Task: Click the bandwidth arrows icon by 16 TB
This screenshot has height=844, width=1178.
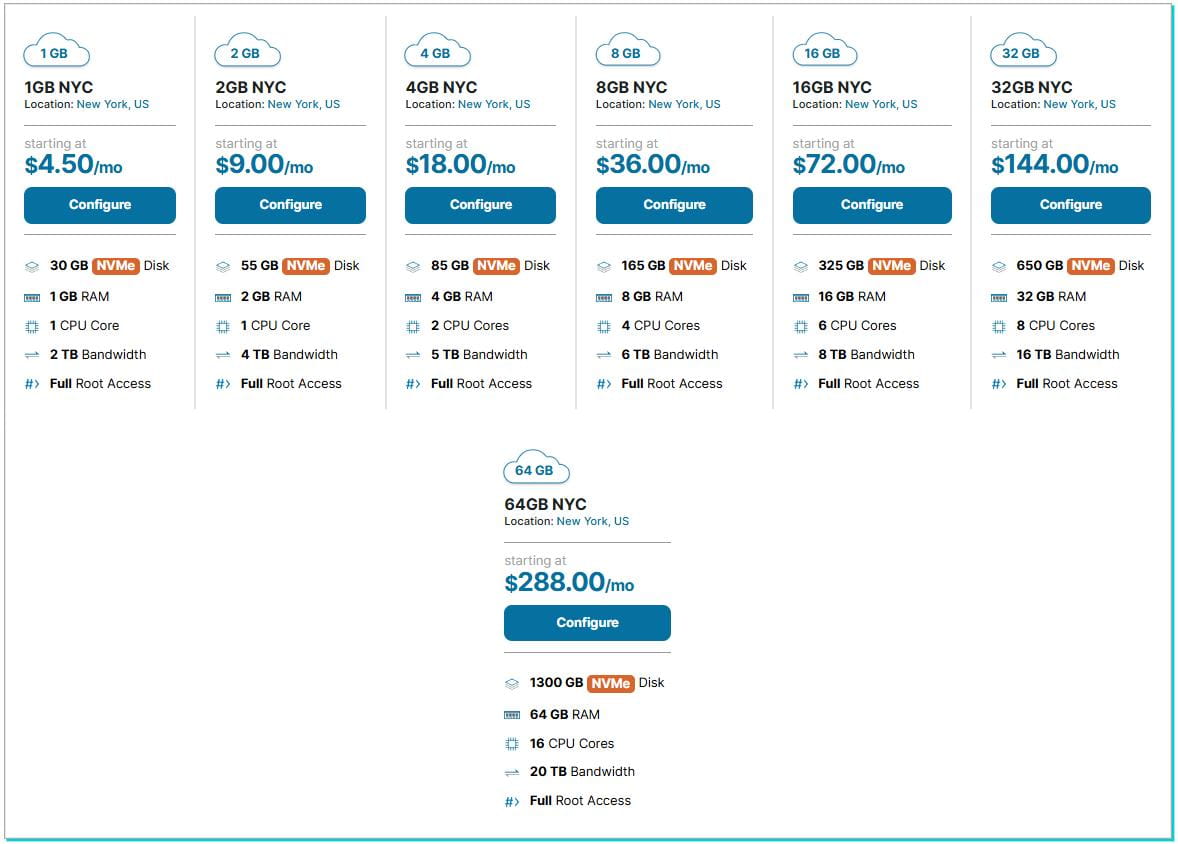Action: coord(998,355)
